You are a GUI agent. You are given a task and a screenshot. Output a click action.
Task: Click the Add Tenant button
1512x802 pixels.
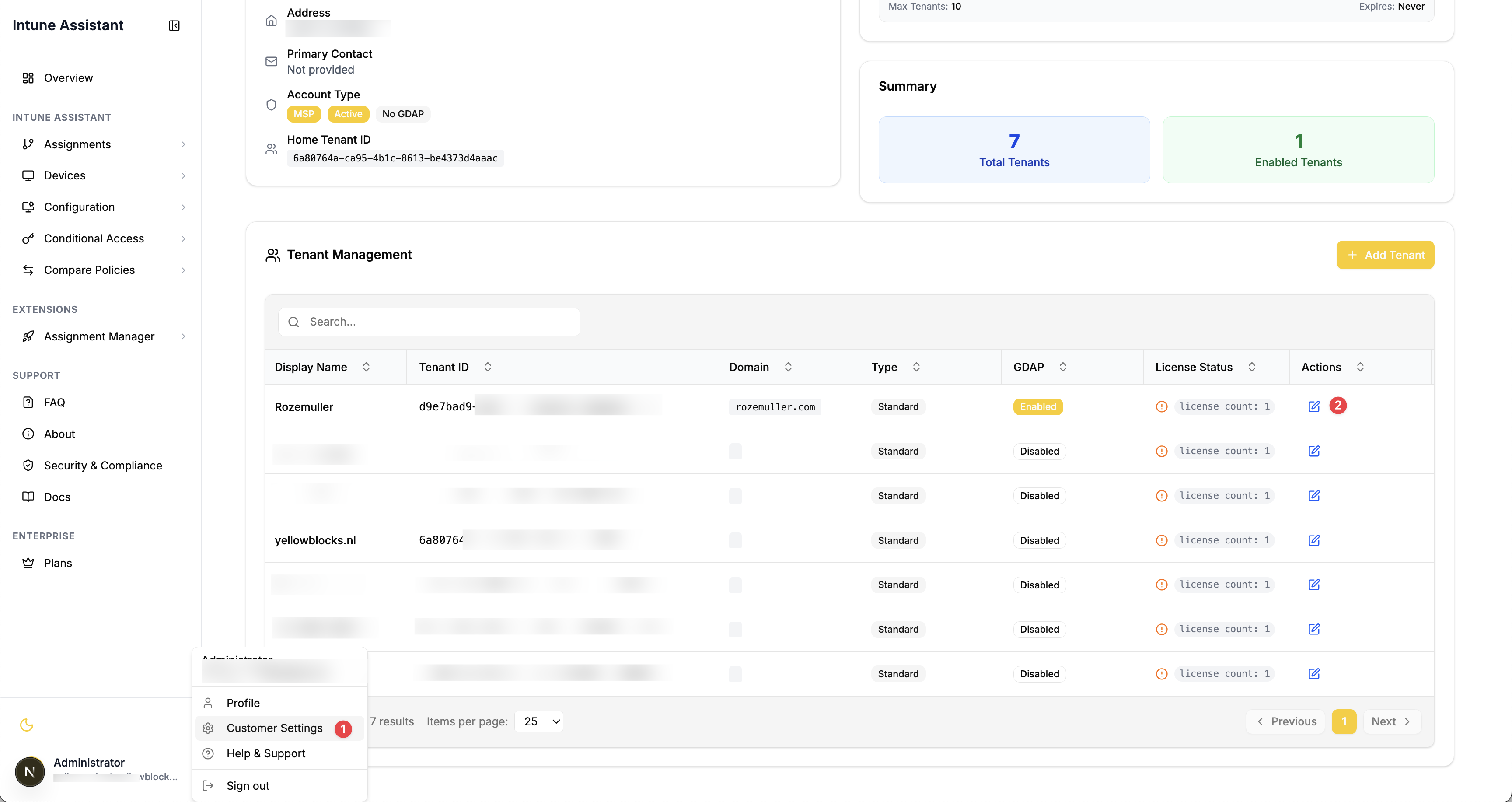1385,255
